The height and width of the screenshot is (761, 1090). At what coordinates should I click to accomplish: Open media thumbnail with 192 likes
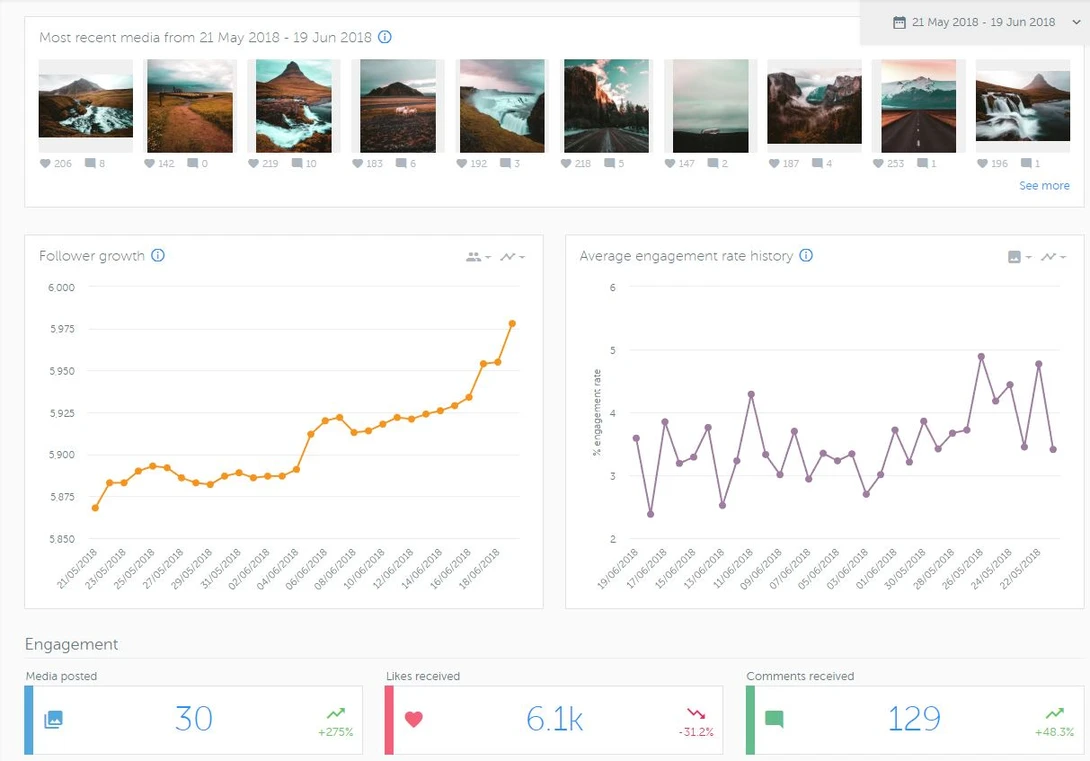click(502, 106)
